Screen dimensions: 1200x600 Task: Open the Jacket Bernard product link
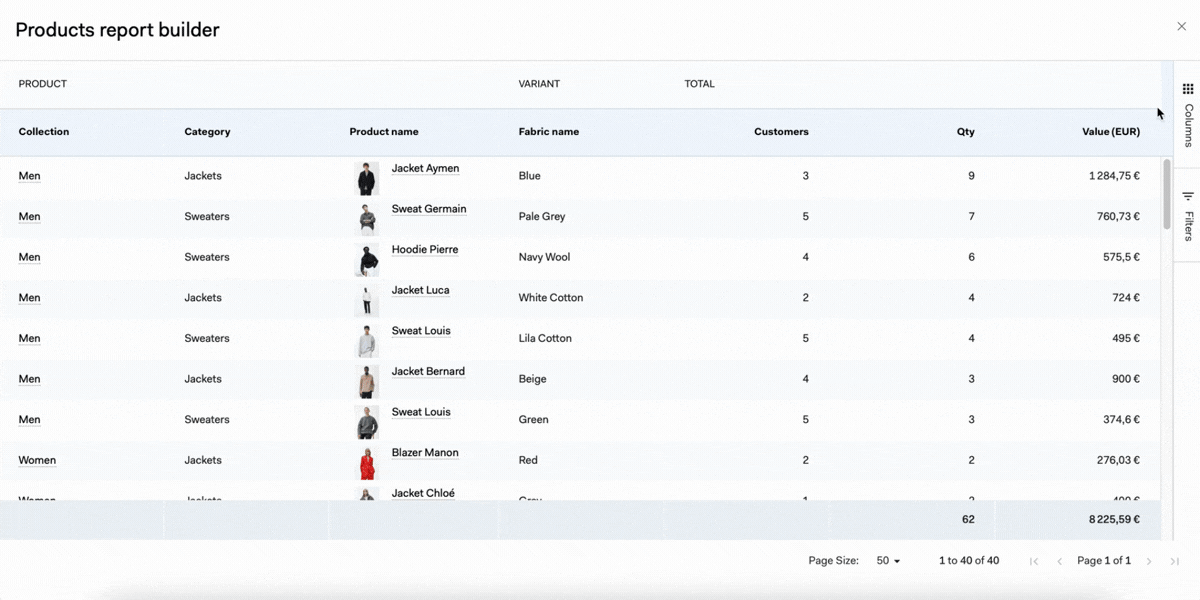pyautogui.click(x=428, y=371)
